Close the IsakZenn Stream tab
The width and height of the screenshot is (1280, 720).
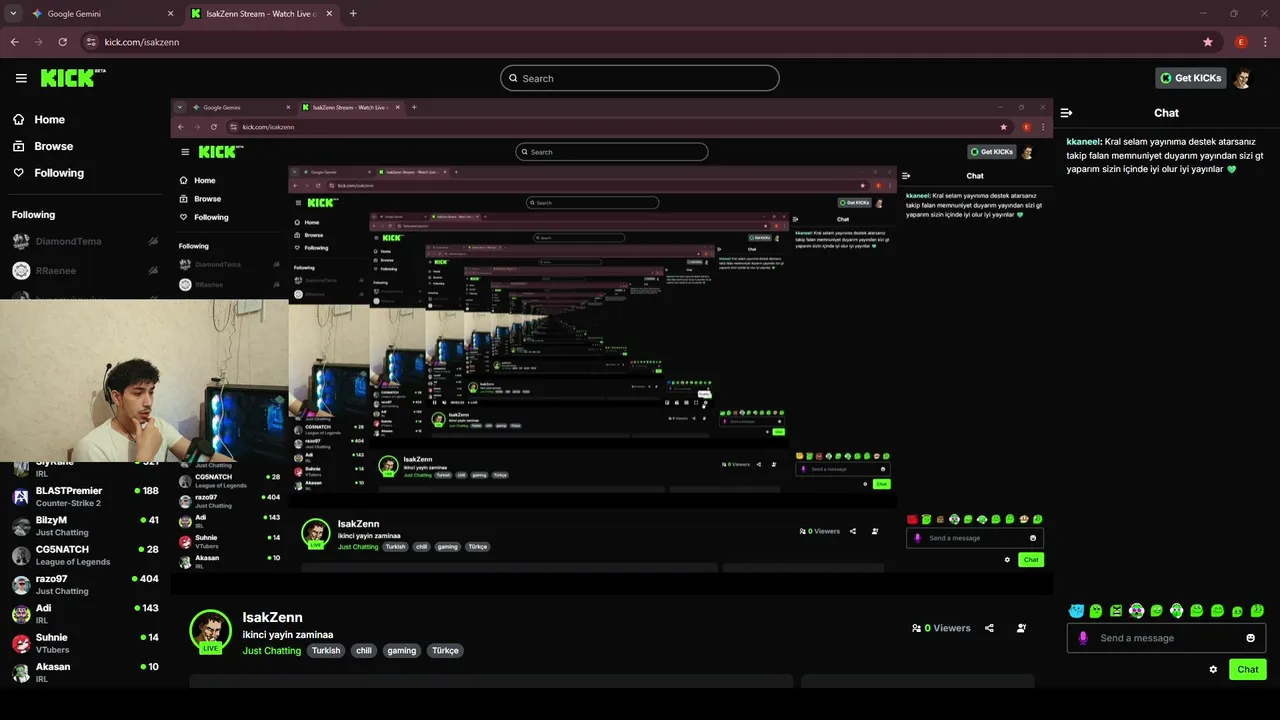(329, 14)
